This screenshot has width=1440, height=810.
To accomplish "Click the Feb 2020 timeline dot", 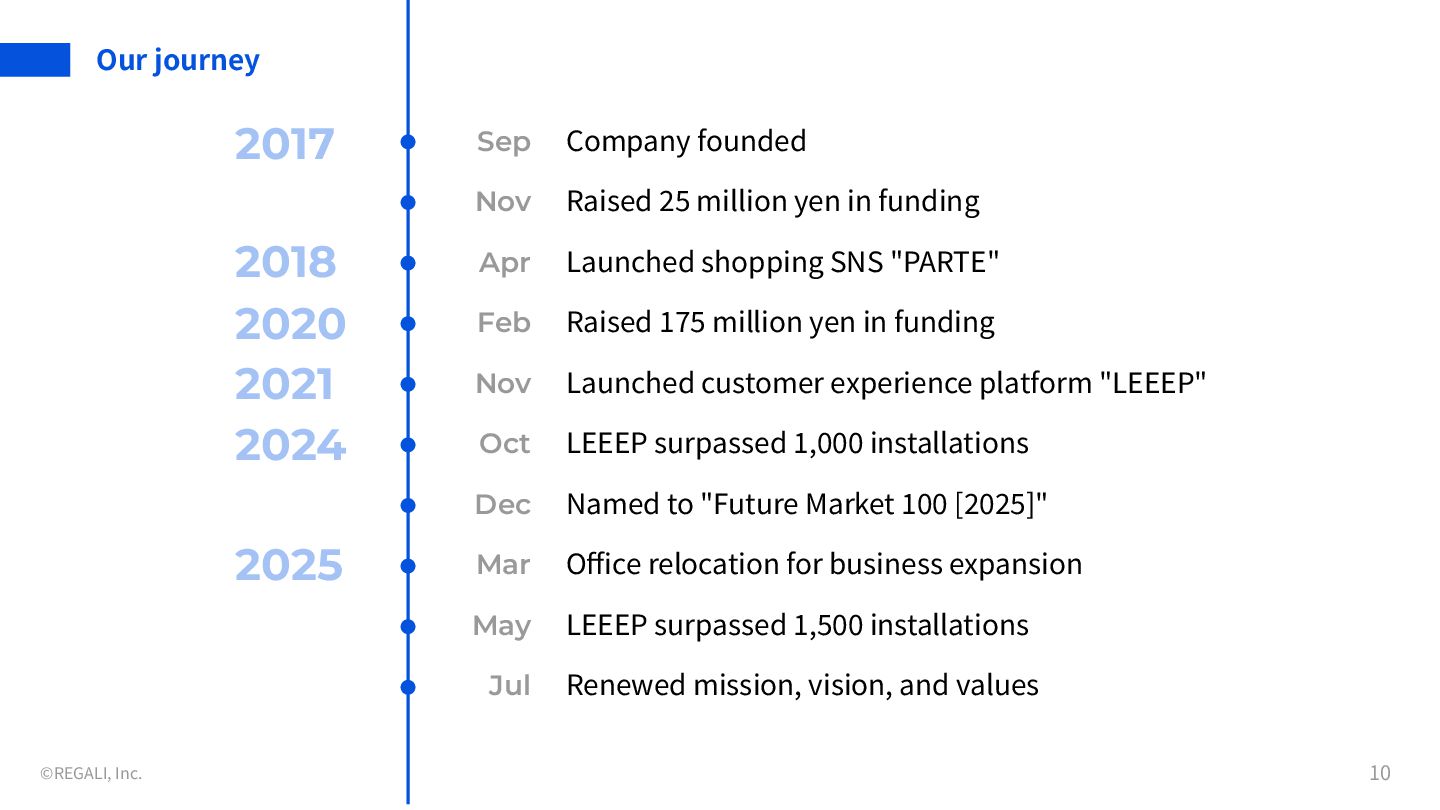I will (408, 323).
